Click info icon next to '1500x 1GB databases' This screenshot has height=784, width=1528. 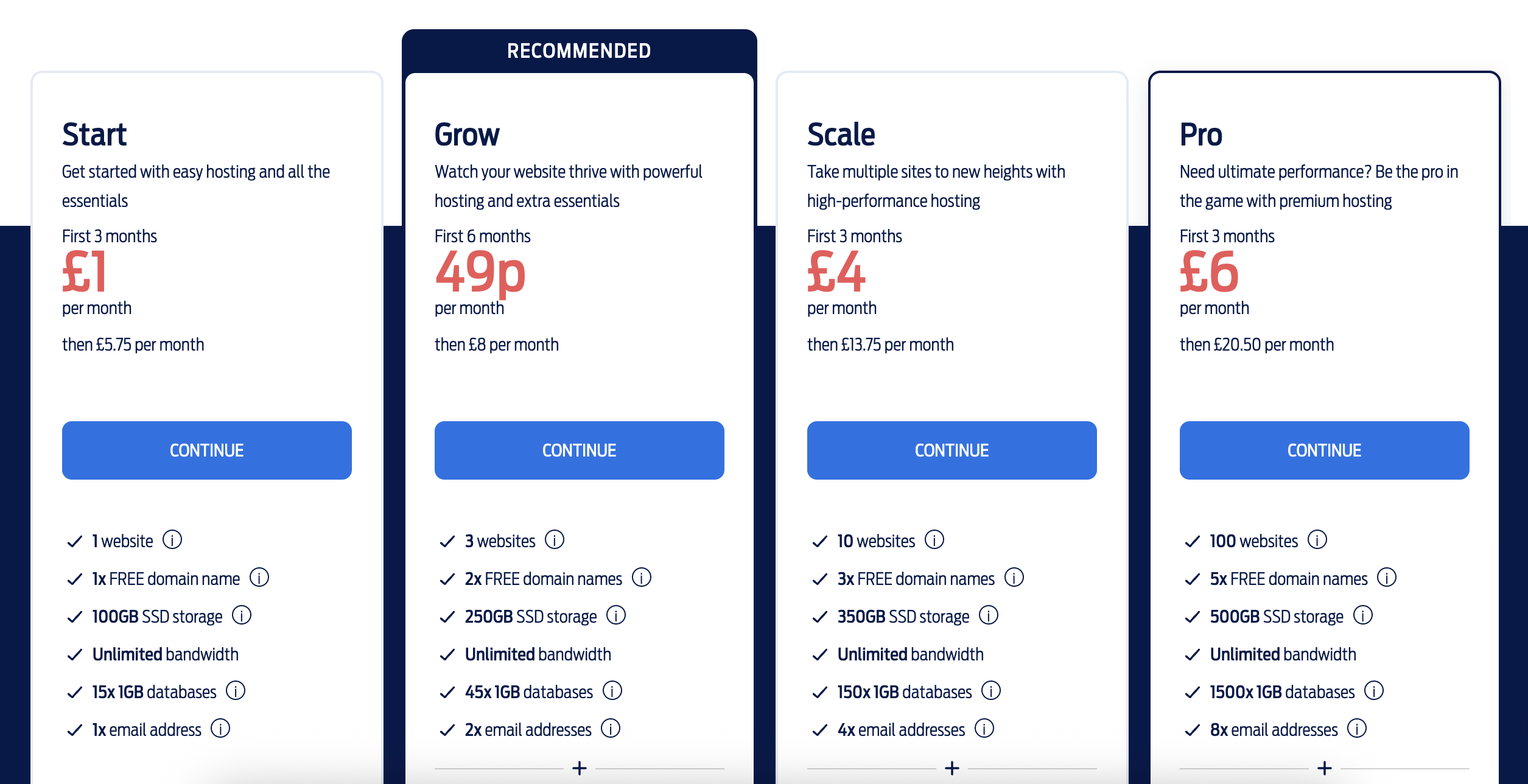[1374, 691]
